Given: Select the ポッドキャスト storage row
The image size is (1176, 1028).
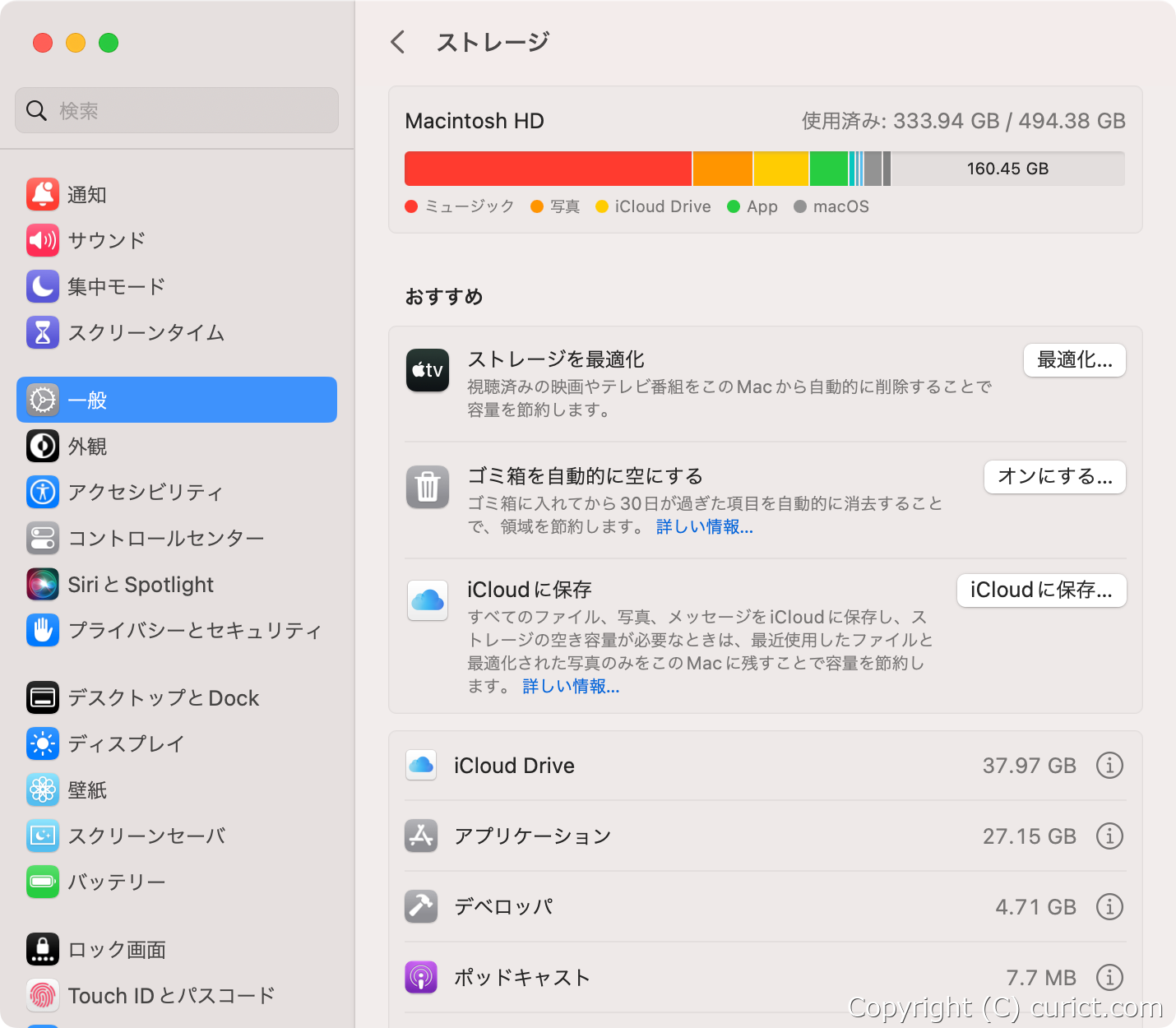Looking at the screenshot, I should point(765,978).
